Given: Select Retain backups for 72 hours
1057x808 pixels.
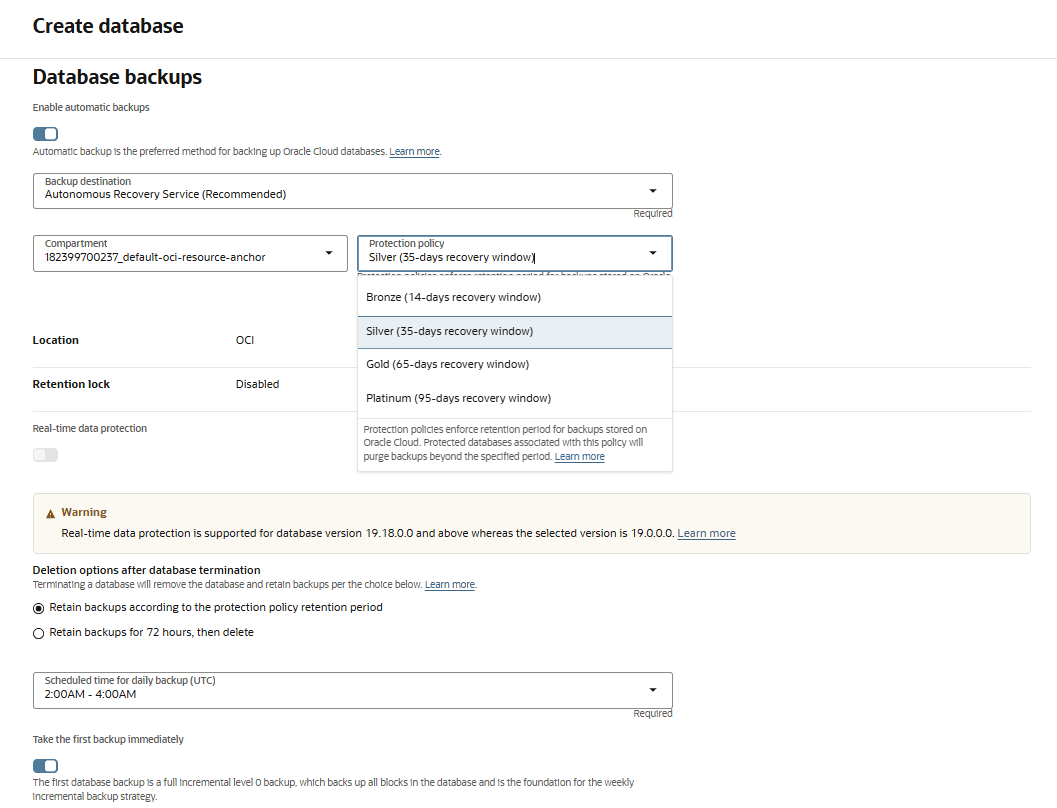Looking at the screenshot, I should point(39,633).
